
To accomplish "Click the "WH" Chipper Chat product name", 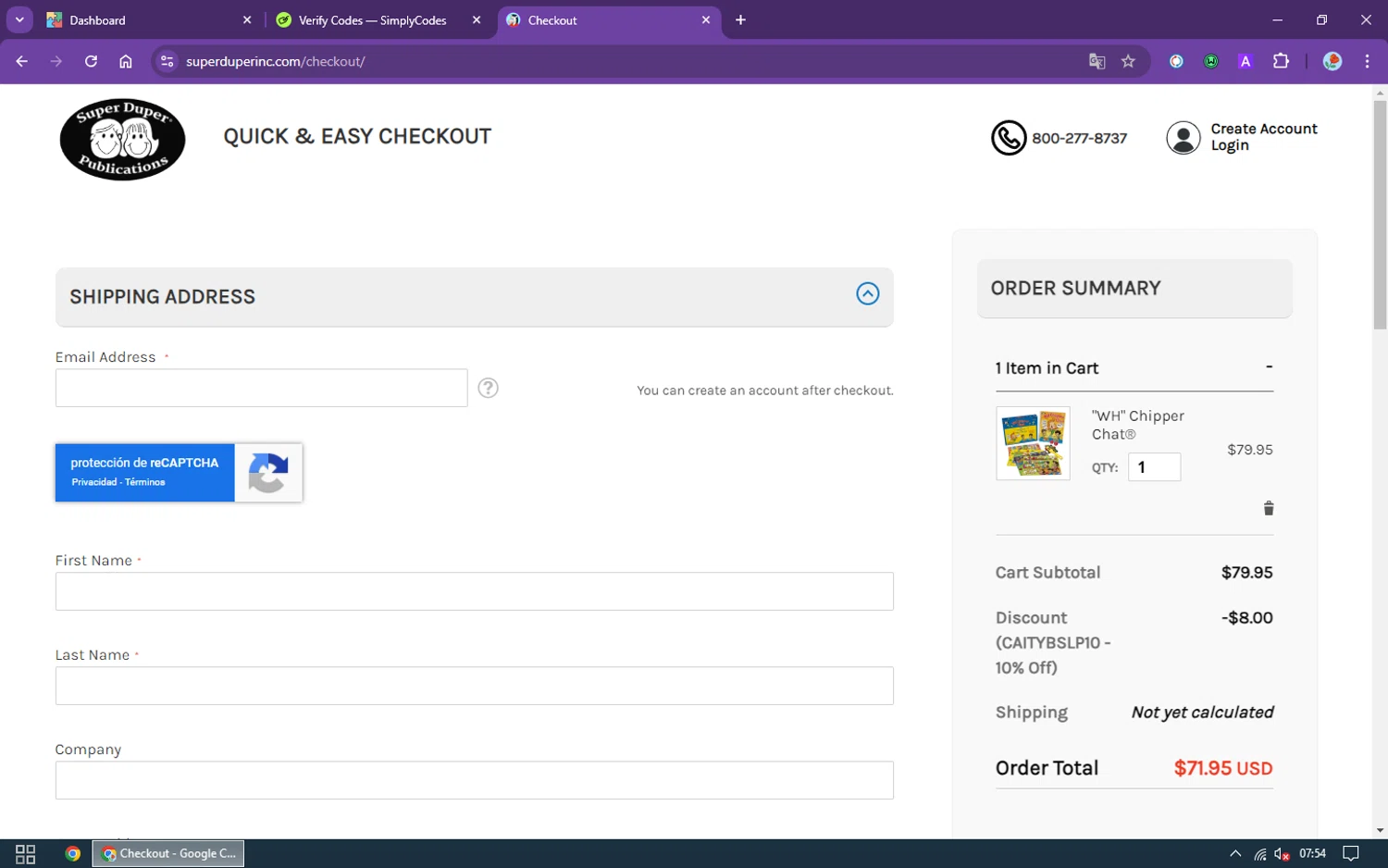I will (x=1137, y=425).
